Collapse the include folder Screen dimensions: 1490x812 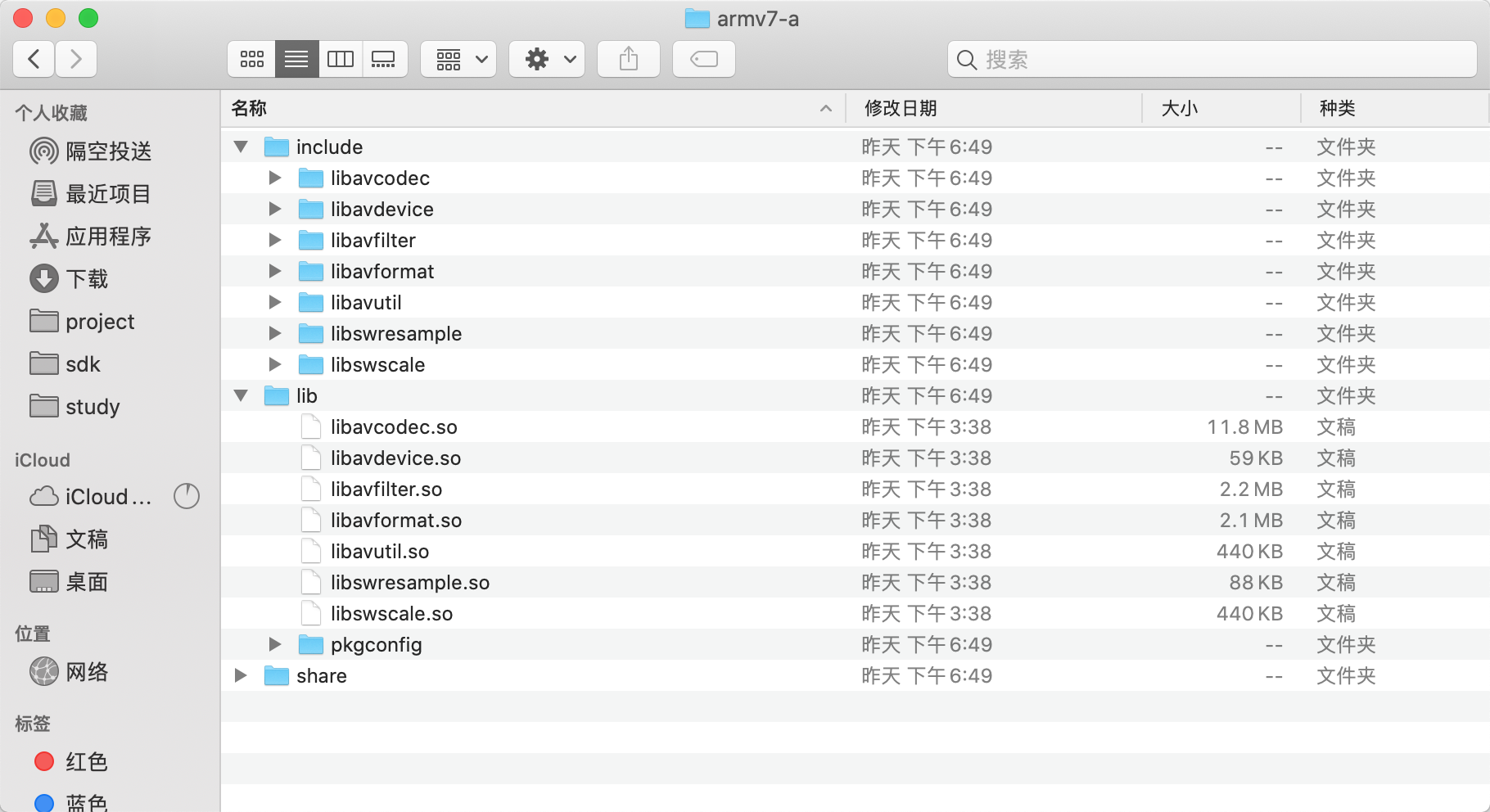click(241, 147)
